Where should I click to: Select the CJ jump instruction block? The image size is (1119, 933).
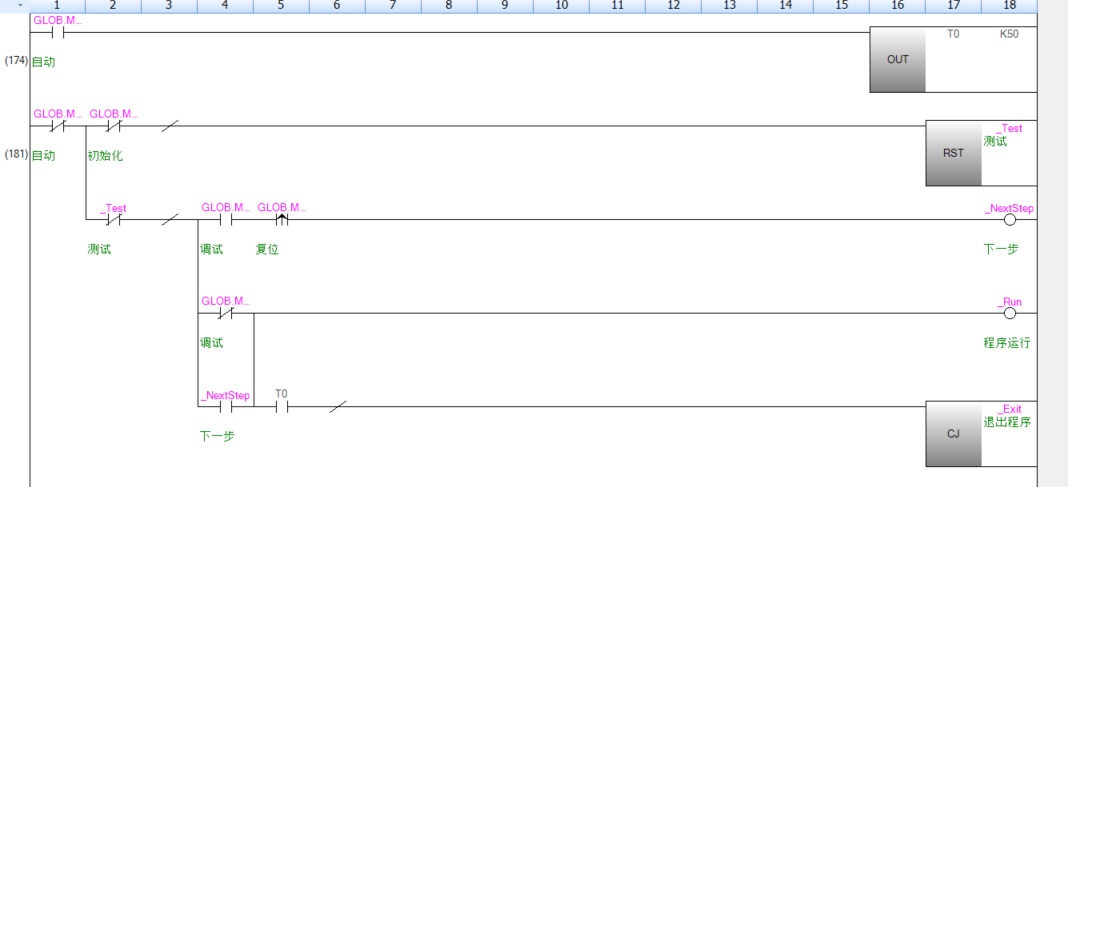pyautogui.click(x=953, y=434)
